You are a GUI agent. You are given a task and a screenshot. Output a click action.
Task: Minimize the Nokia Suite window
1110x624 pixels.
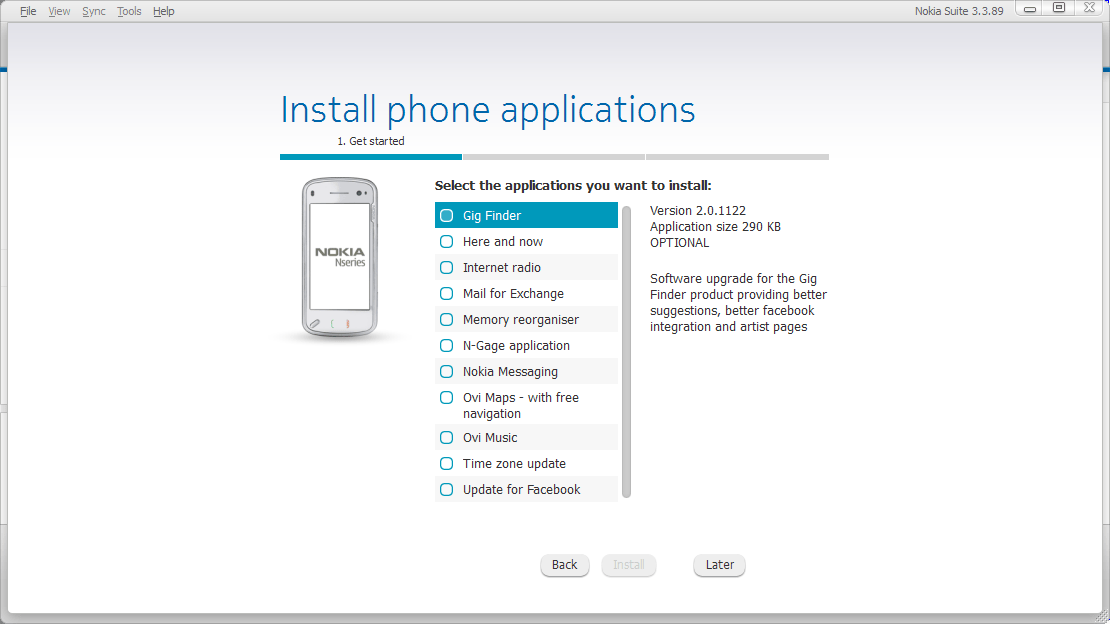(x=1030, y=8)
